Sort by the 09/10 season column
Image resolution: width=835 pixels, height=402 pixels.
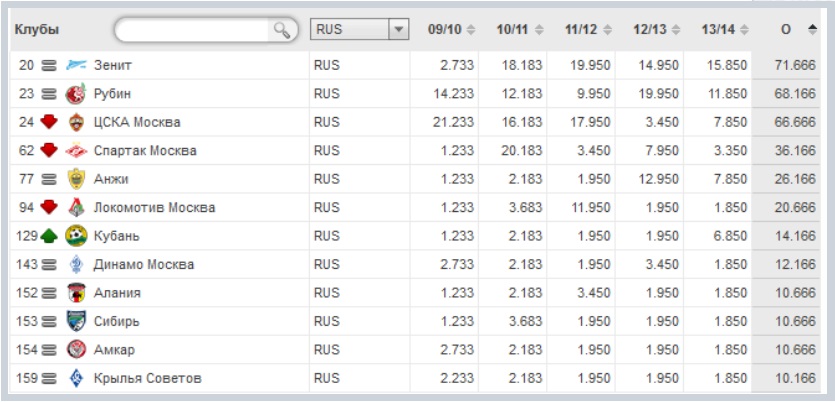click(450, 30)
